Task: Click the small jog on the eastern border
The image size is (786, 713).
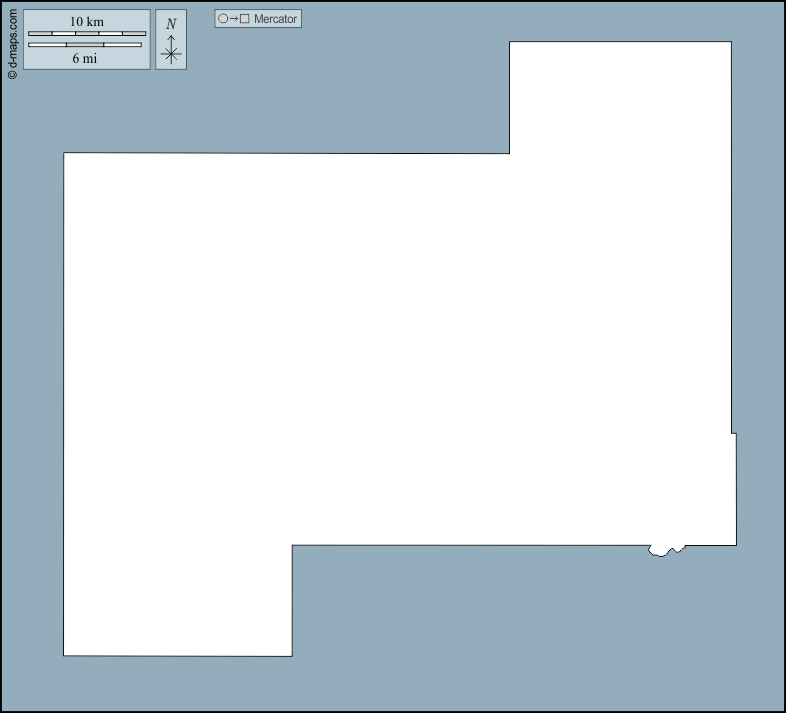Action: click(733, 433)
